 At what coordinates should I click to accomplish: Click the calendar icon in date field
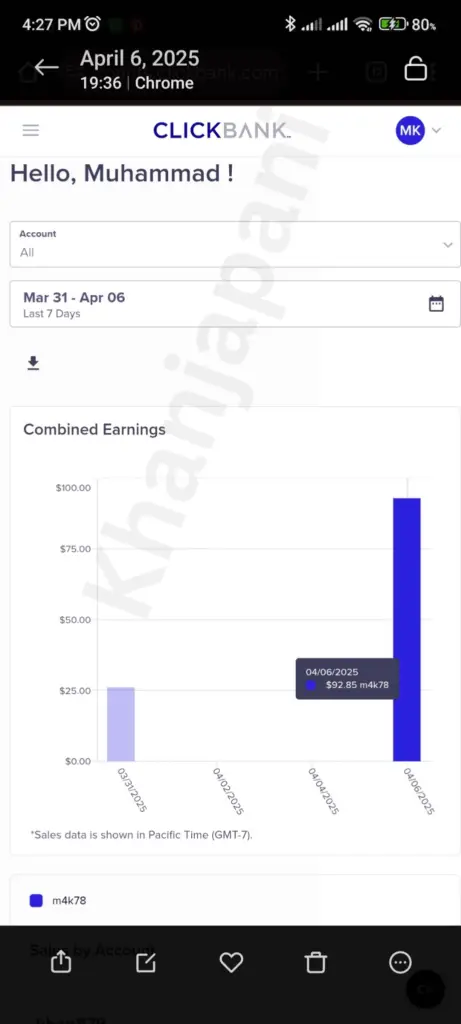[436, 304]
